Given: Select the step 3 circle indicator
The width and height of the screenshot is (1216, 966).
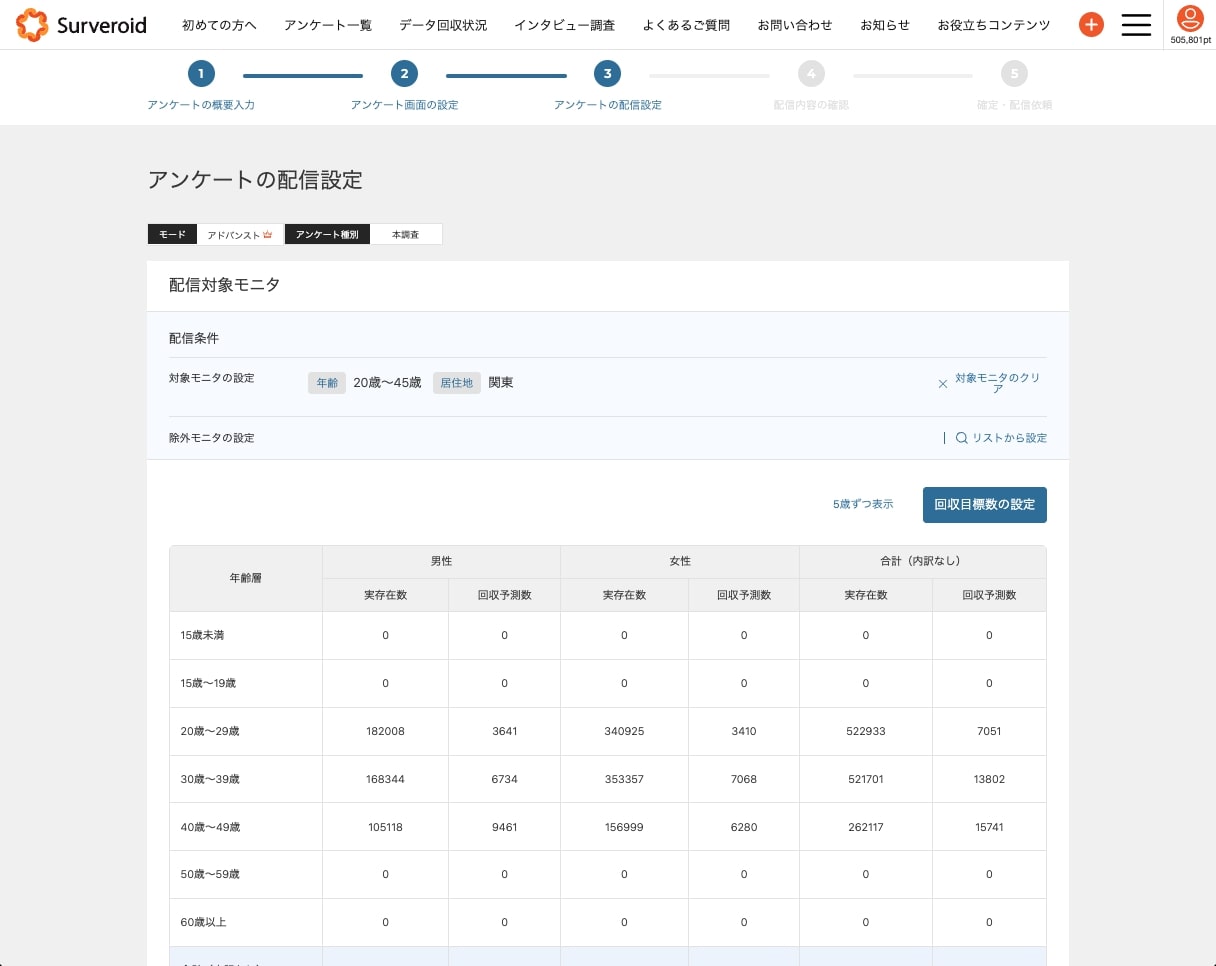Looking at the screenshot, I should (x=607, y=73).
